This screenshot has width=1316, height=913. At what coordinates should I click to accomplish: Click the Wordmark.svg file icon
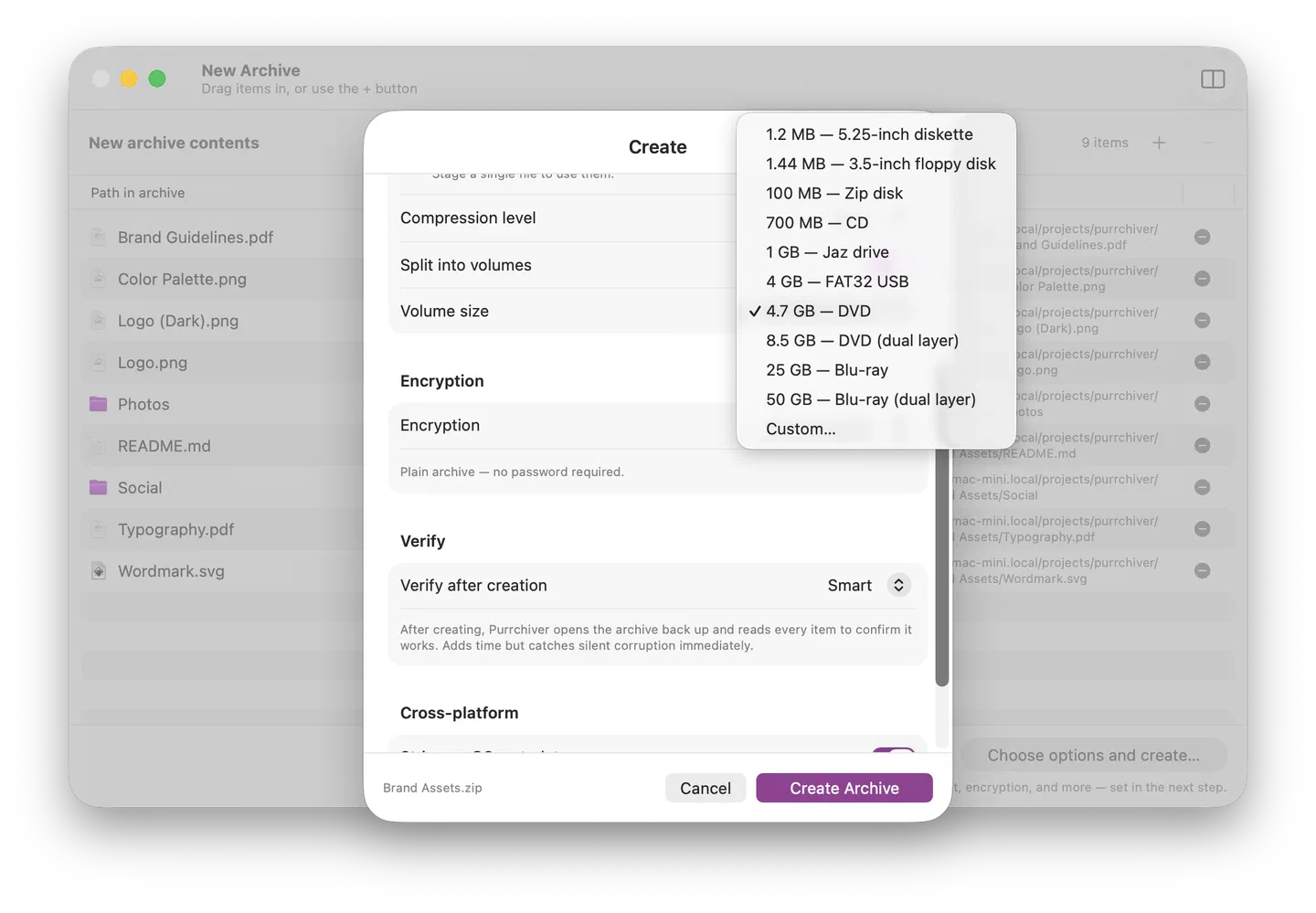point(98,571)
